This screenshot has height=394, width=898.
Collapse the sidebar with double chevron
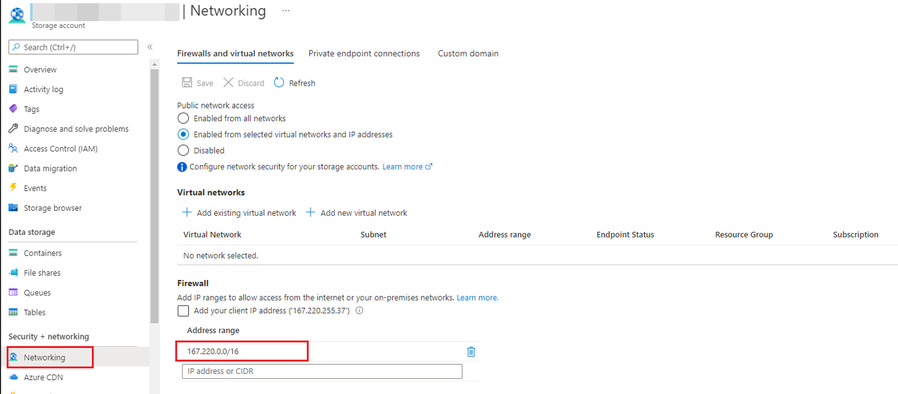(150, 47)
